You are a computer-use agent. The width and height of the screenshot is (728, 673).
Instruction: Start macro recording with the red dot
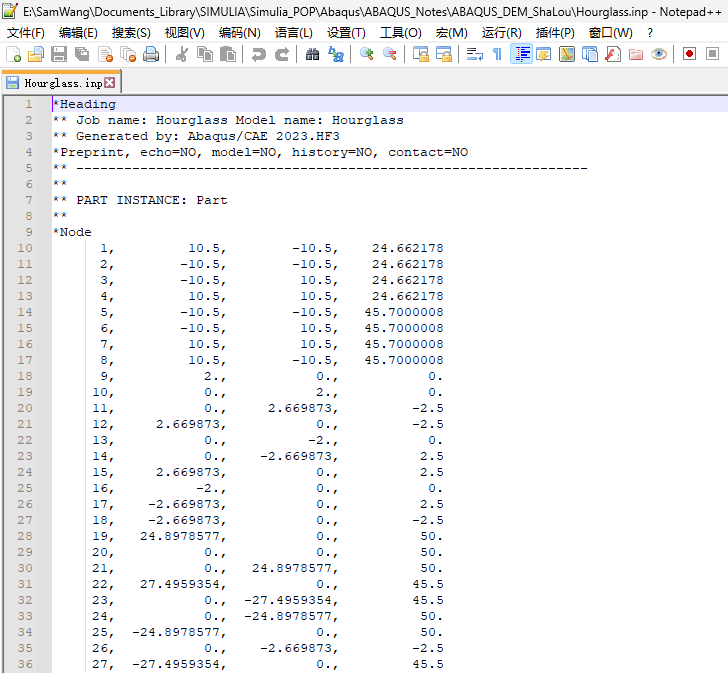[x=689, y=54]
